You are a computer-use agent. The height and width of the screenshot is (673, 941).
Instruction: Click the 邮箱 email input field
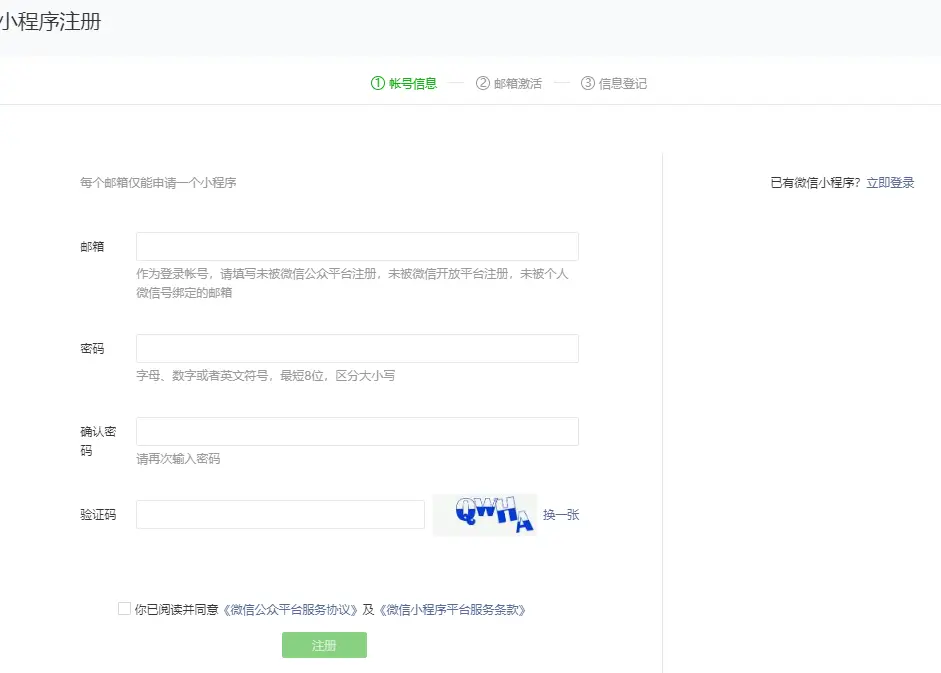click(x=357, y=247)
